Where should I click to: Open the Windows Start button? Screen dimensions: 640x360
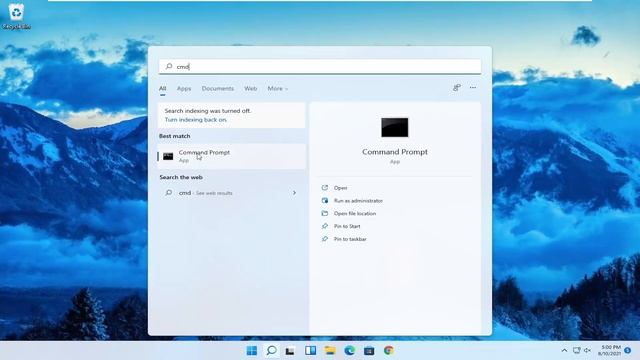[x=252, y=351]
